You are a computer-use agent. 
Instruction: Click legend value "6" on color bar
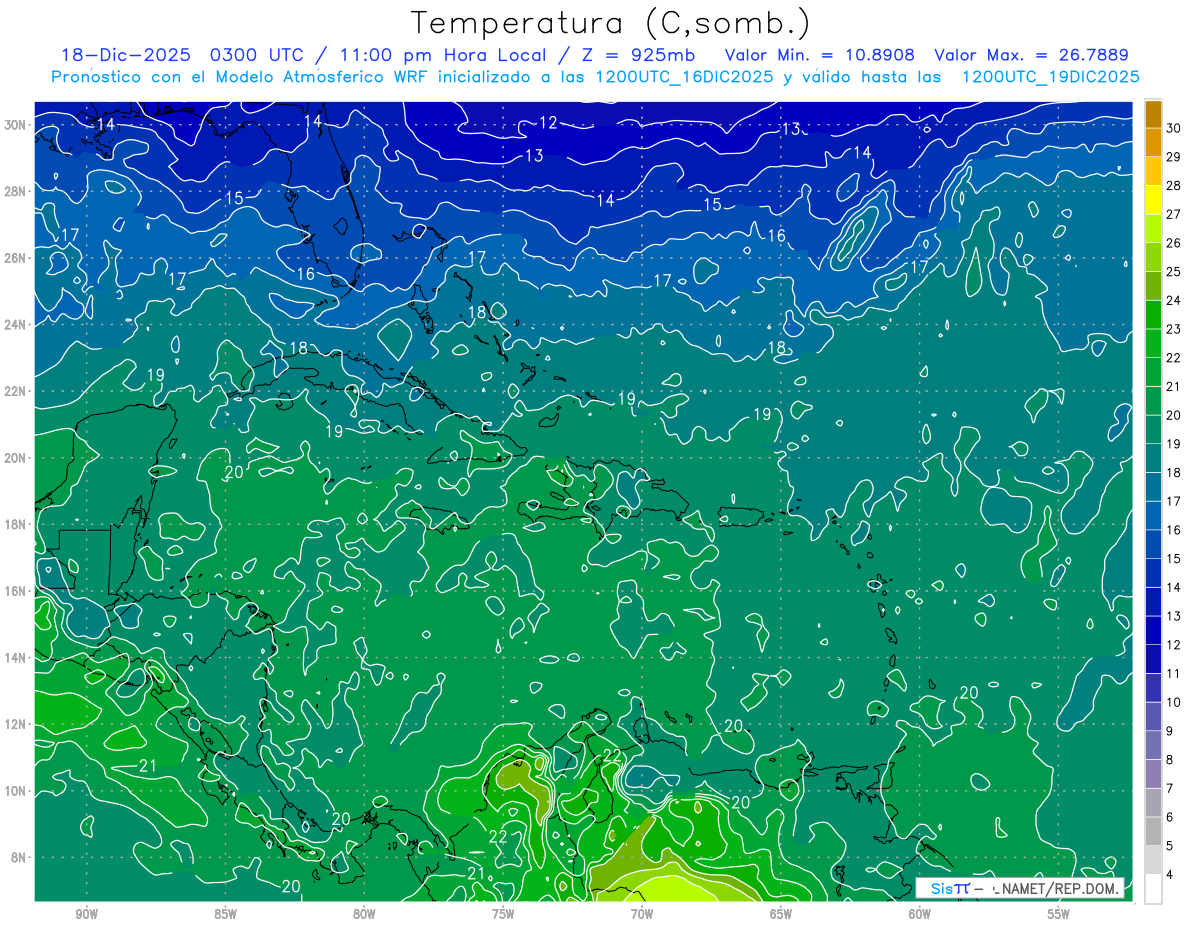1170,818
